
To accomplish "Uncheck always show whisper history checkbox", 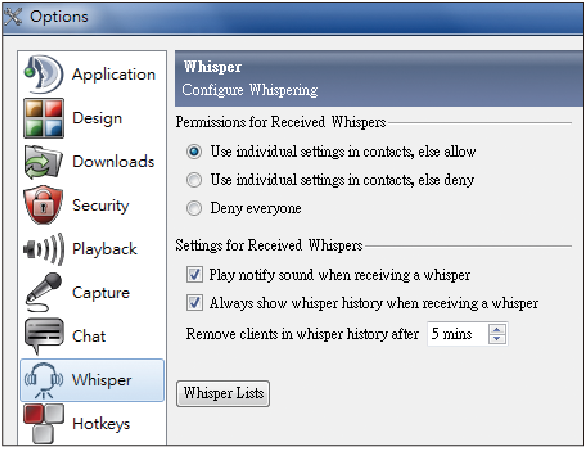I will [194, 302].
